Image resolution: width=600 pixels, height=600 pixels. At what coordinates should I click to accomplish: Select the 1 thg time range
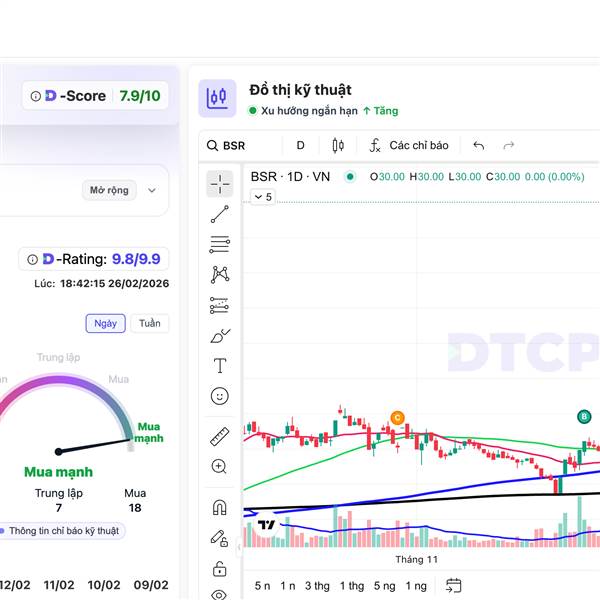[352, 586]
